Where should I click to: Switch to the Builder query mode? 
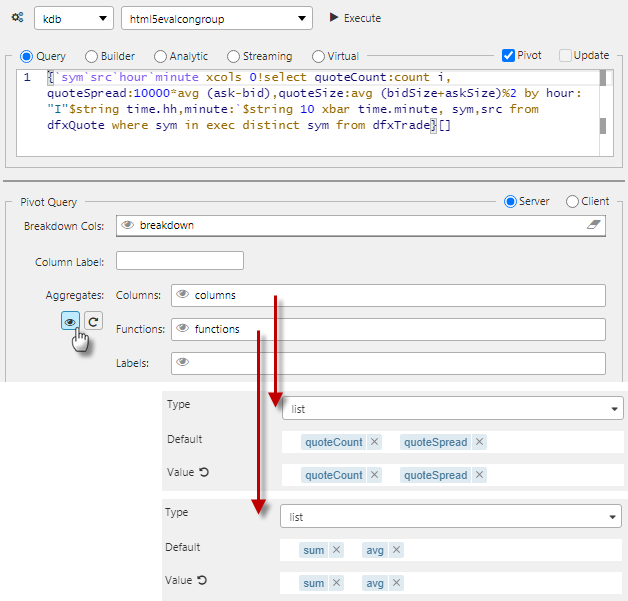tap(92, 57)
